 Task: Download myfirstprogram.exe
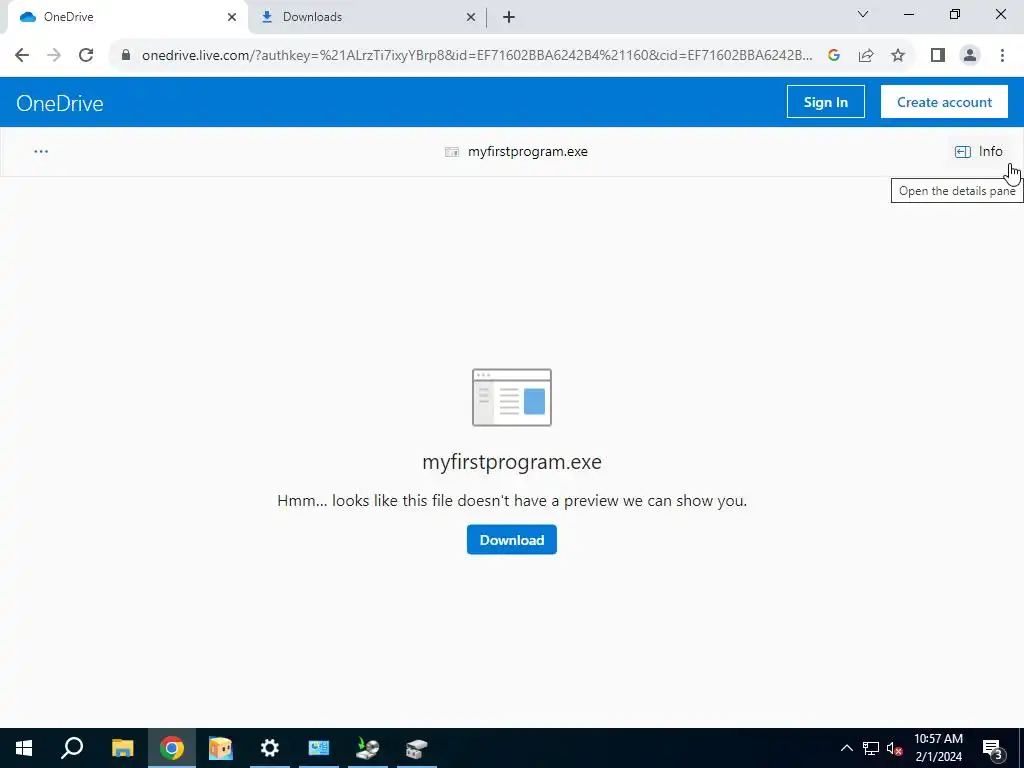click(512, 539)
